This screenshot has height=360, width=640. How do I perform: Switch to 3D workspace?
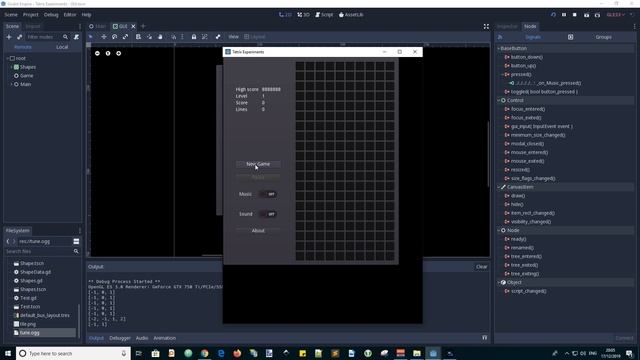[303, 15]
